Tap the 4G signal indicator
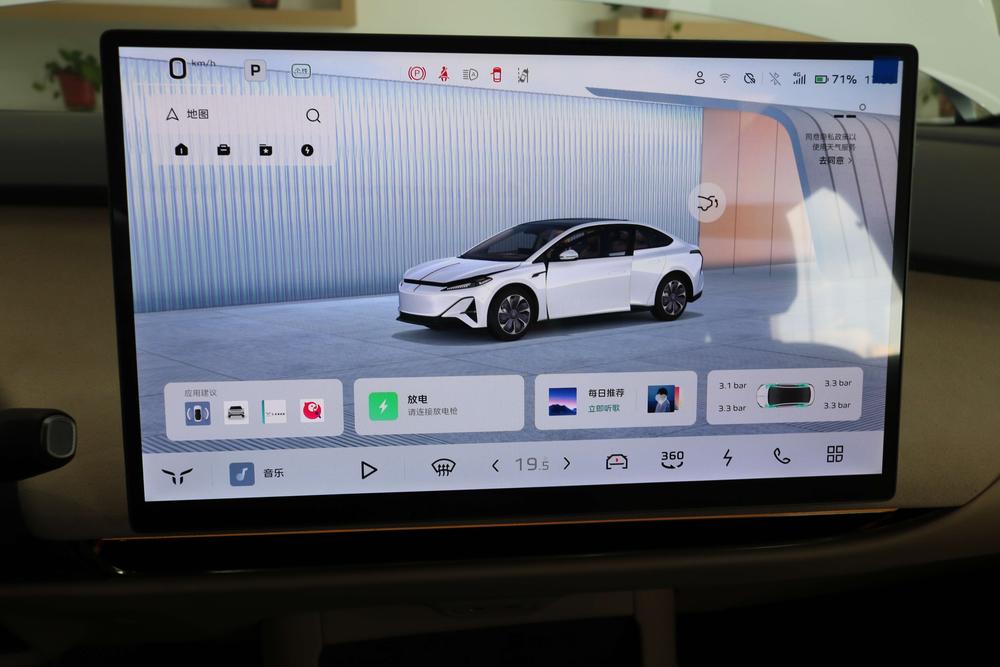Image resolution: width=1000 pixels, height=667 pixels. coord(799,78)
